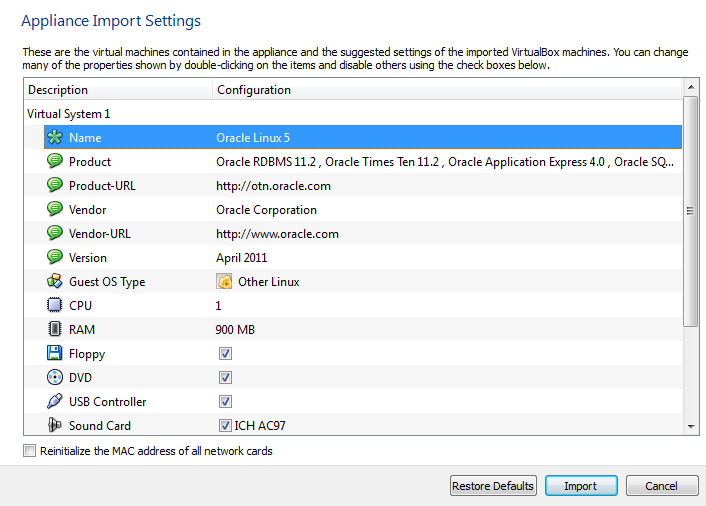Uncheck the Floppy checkbox
This screenshot has height=506, width=706.
[x=225, y=354]
